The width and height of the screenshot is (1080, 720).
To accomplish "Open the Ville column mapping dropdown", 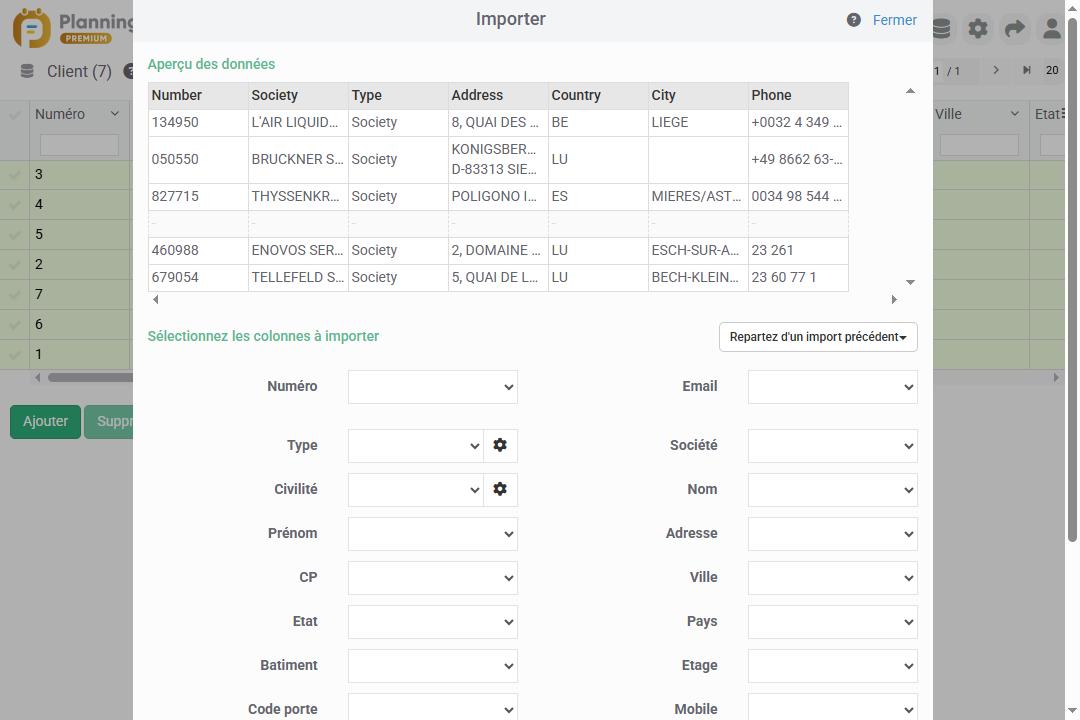I will coord(833,578).
